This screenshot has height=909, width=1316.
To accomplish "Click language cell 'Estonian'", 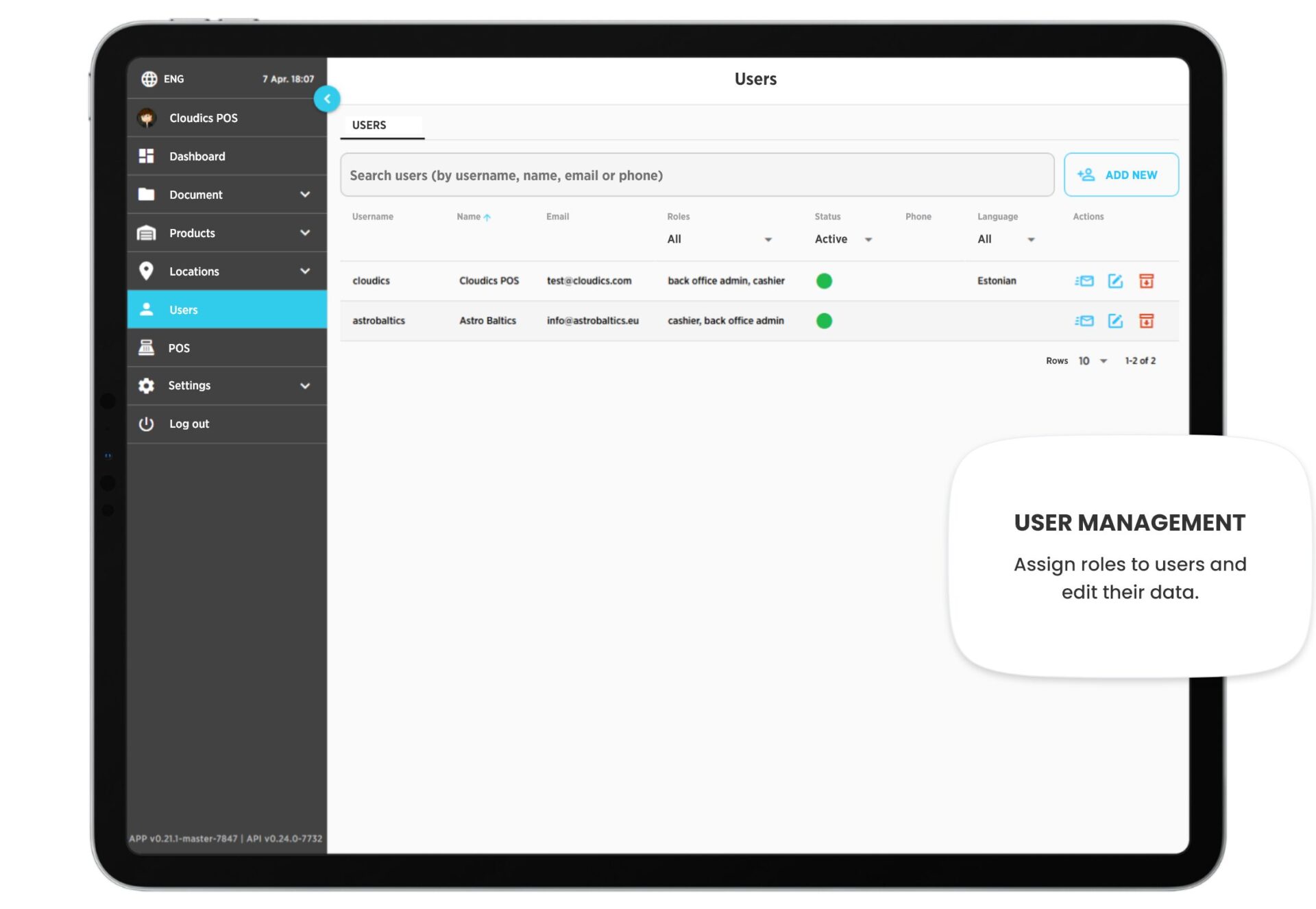I will click(x=997, y=281).
